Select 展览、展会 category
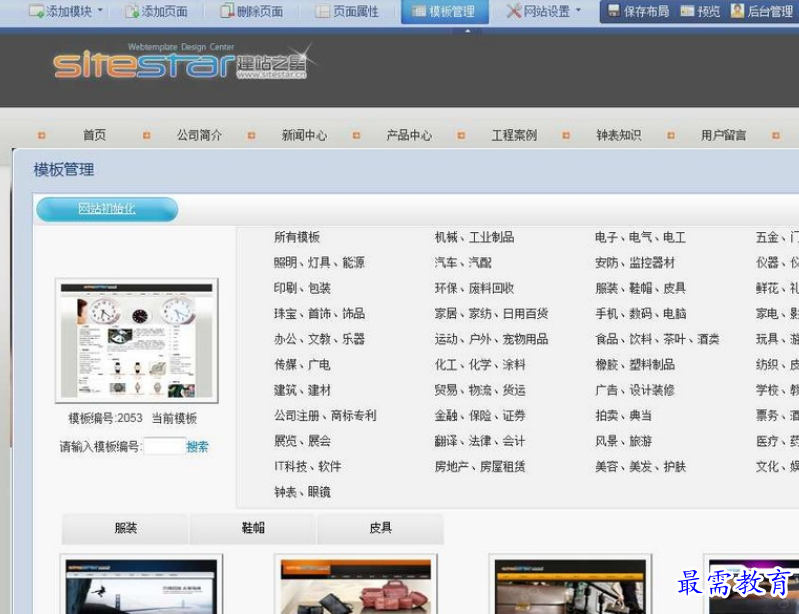The width and height of the screenshot is (799, 614). [302, 441]
